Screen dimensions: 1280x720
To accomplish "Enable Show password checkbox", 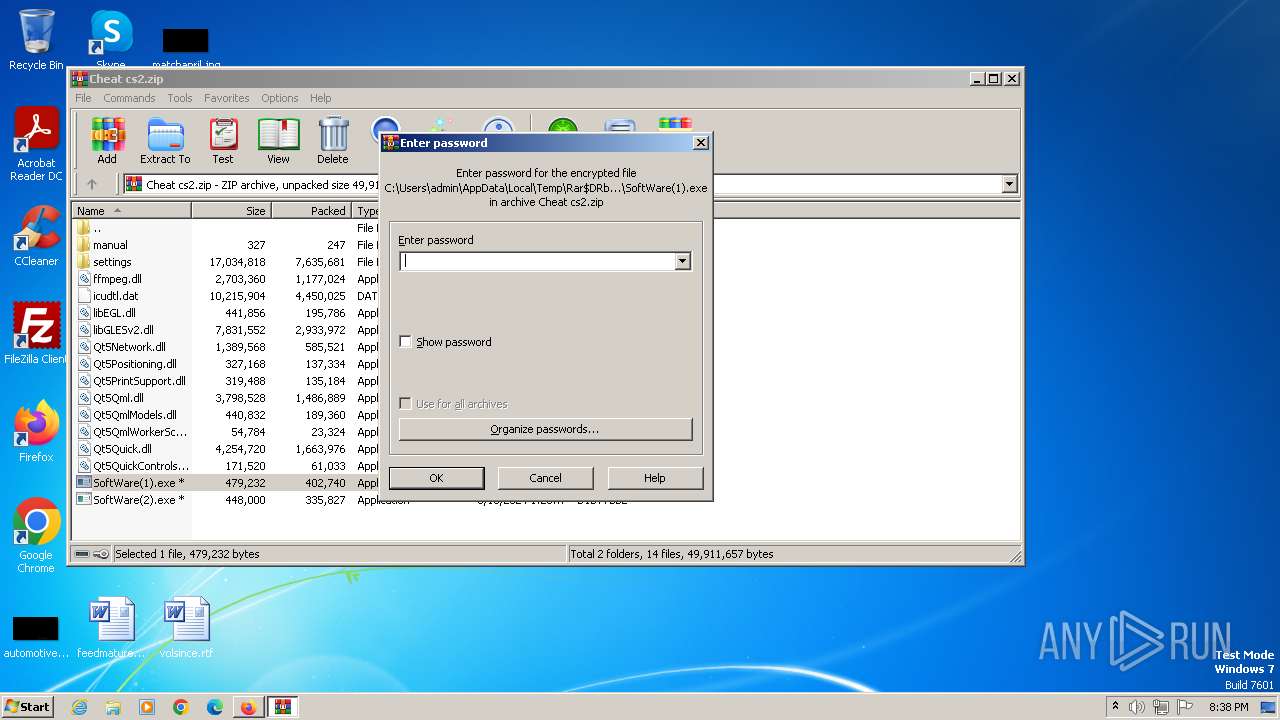I will pyautogui.click(x=405, y=342).
